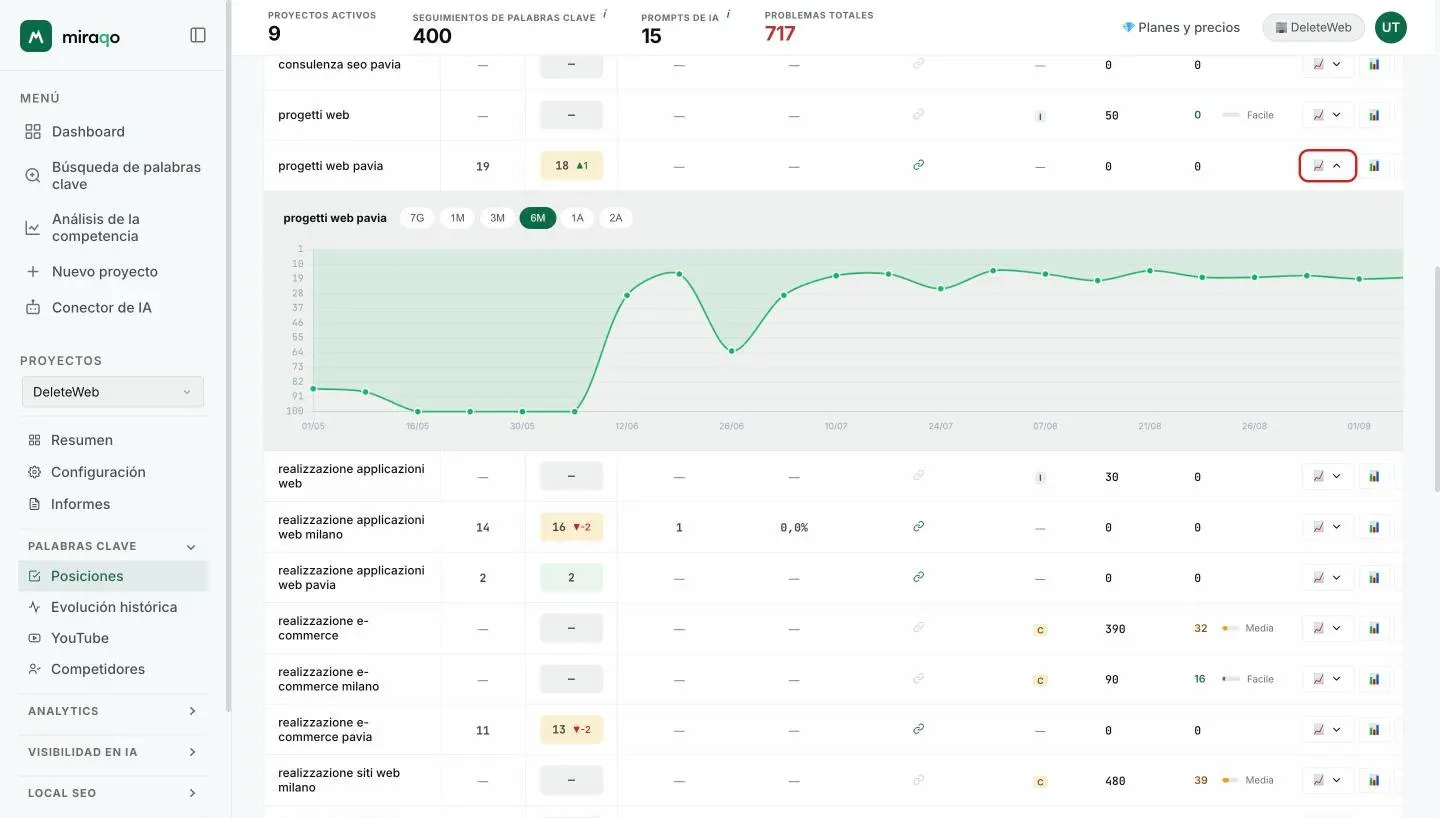
Task: Select the 1M chart range
Action: click(457, 218)
